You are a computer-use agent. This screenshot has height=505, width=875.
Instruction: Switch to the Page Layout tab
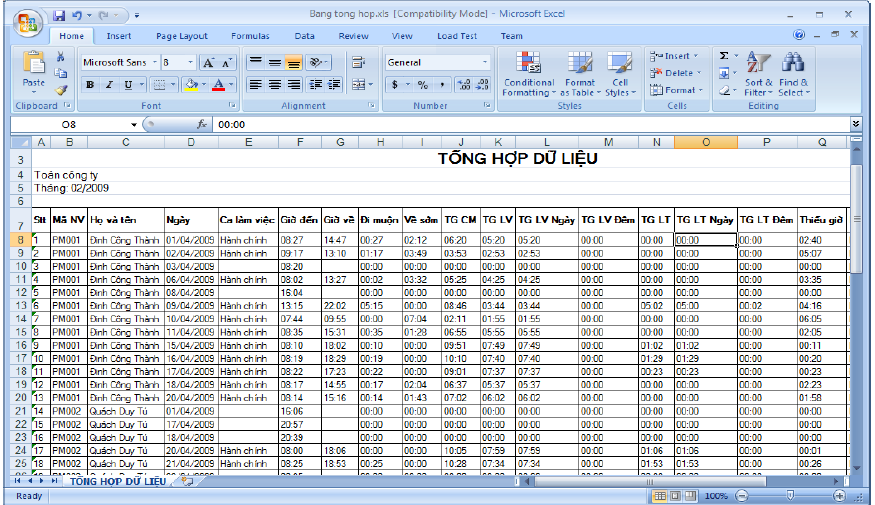(181, 36)
